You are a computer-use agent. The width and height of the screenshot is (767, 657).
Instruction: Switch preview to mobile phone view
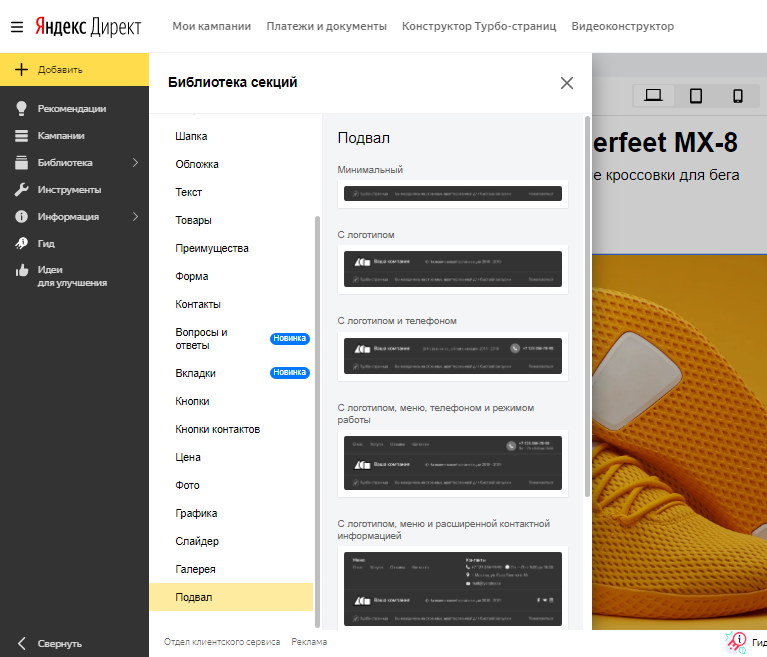738,95
